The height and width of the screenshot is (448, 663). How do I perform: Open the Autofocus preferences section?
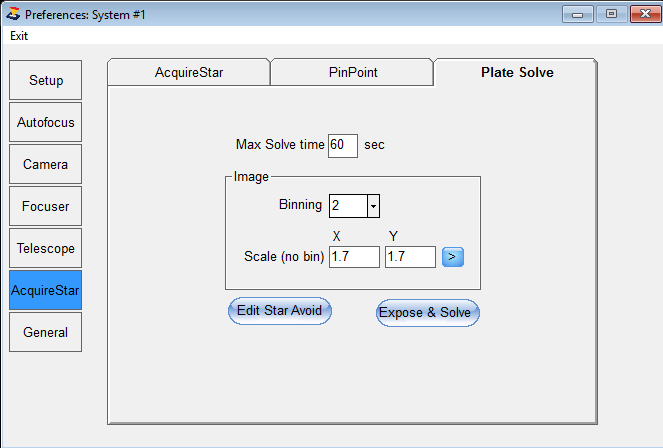[x=46, y=122]
